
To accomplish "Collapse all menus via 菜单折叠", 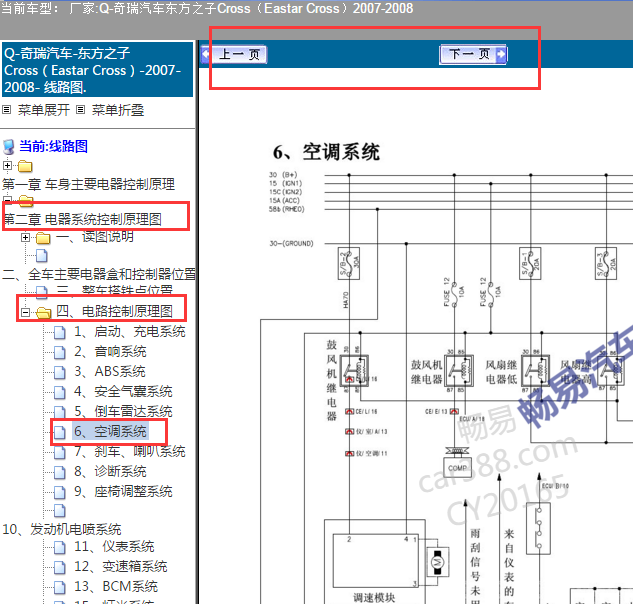I will [118, 110].
